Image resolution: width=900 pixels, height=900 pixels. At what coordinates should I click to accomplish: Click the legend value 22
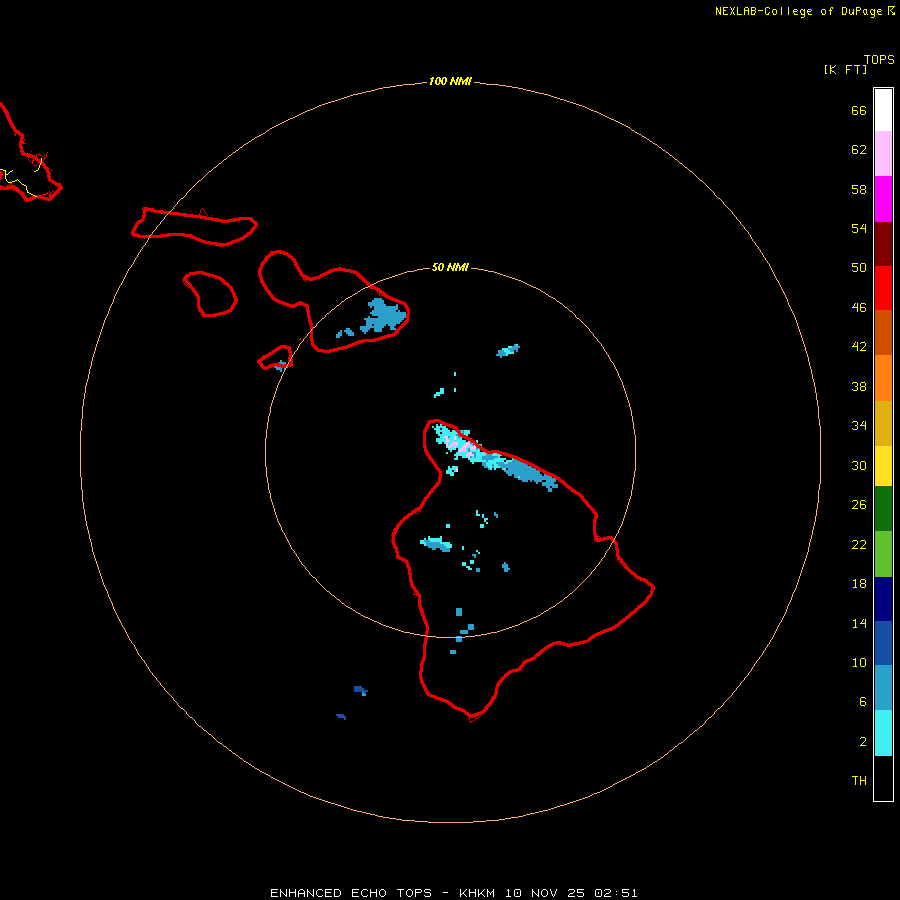point(859,545)
